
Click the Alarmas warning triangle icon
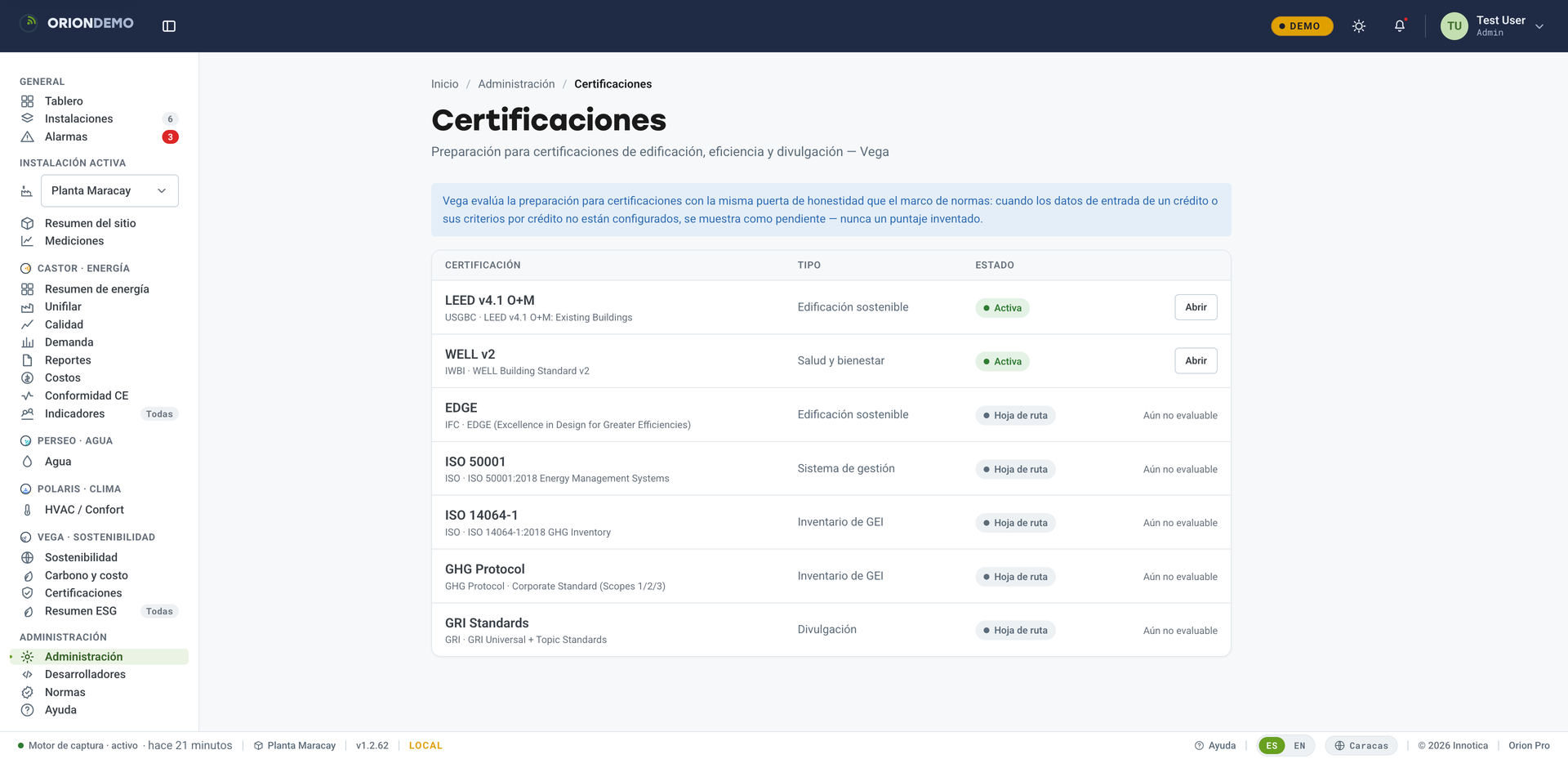27,136
